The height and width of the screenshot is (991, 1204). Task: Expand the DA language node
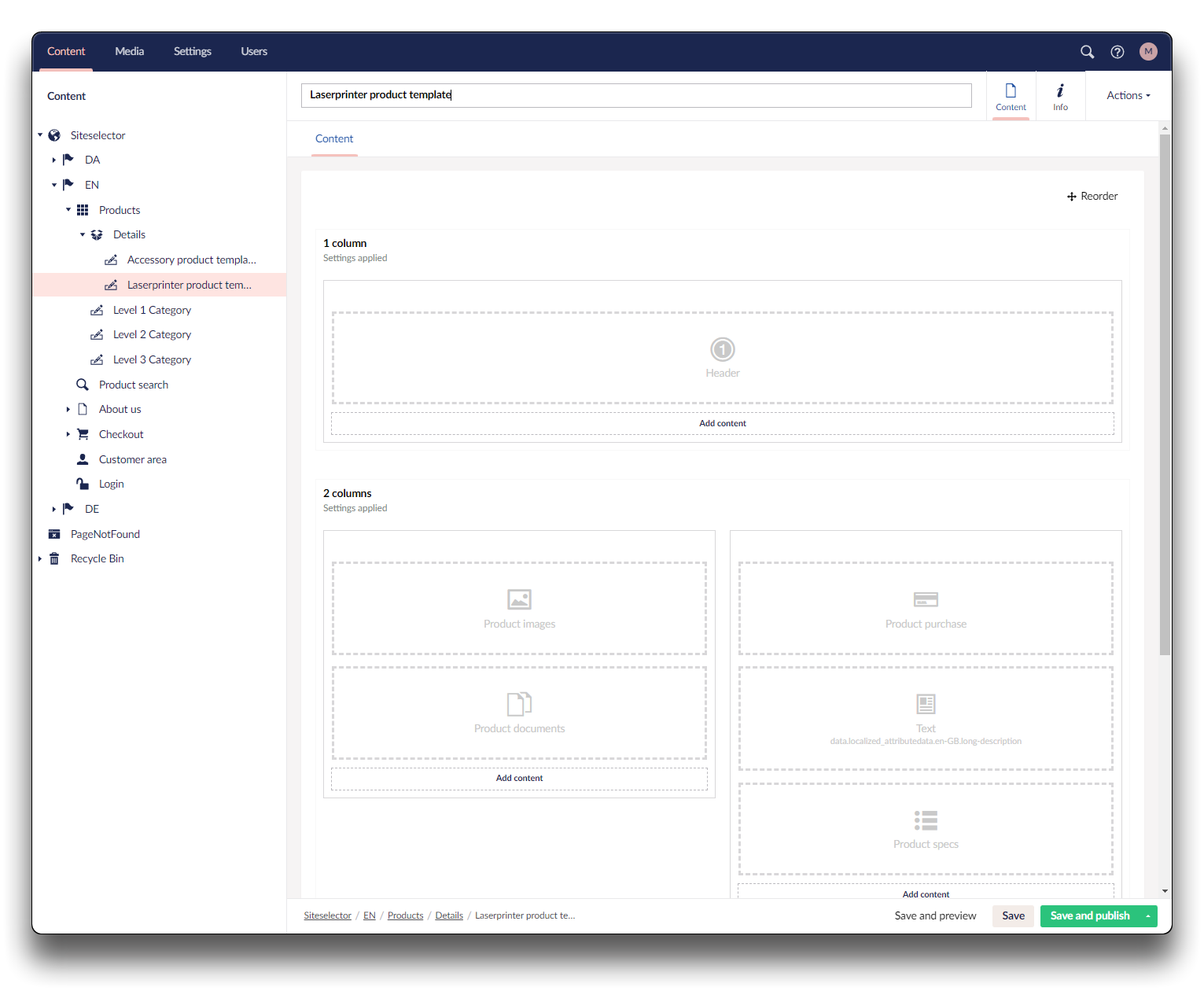[x=54, y=160]
